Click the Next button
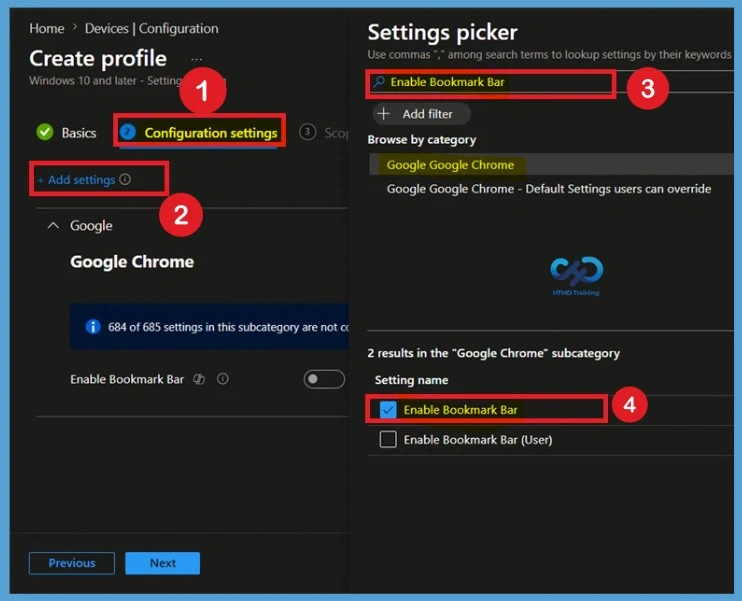This screenshot has height=601, width=742. [x=162, y=563]
